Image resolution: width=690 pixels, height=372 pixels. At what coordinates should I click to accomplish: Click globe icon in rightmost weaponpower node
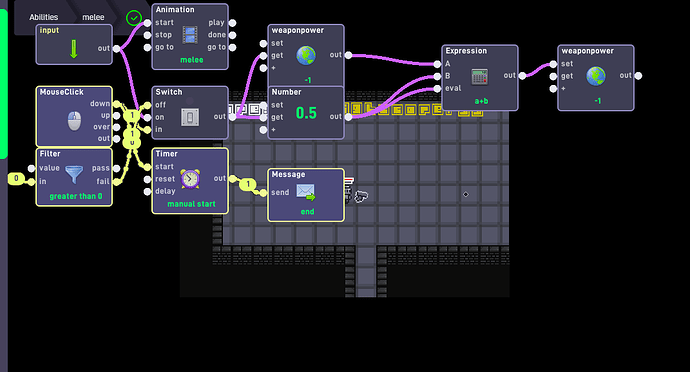point(596,76)
